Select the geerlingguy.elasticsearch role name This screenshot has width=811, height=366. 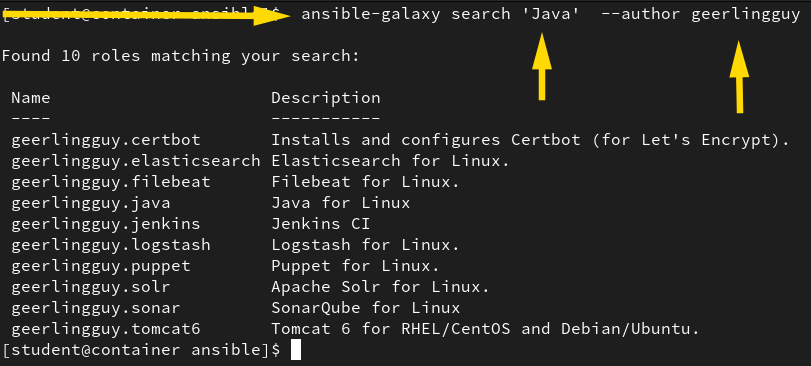[136, 161]
